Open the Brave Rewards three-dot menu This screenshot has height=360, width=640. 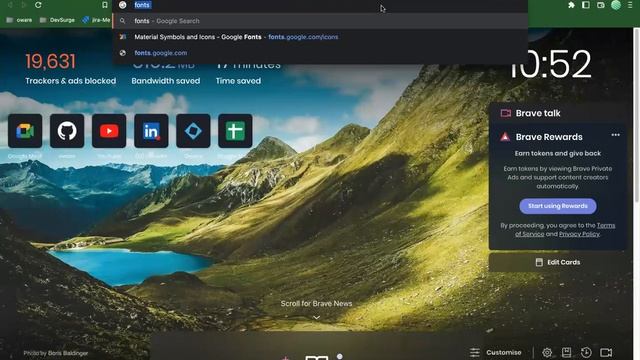(x=616, y=135)
